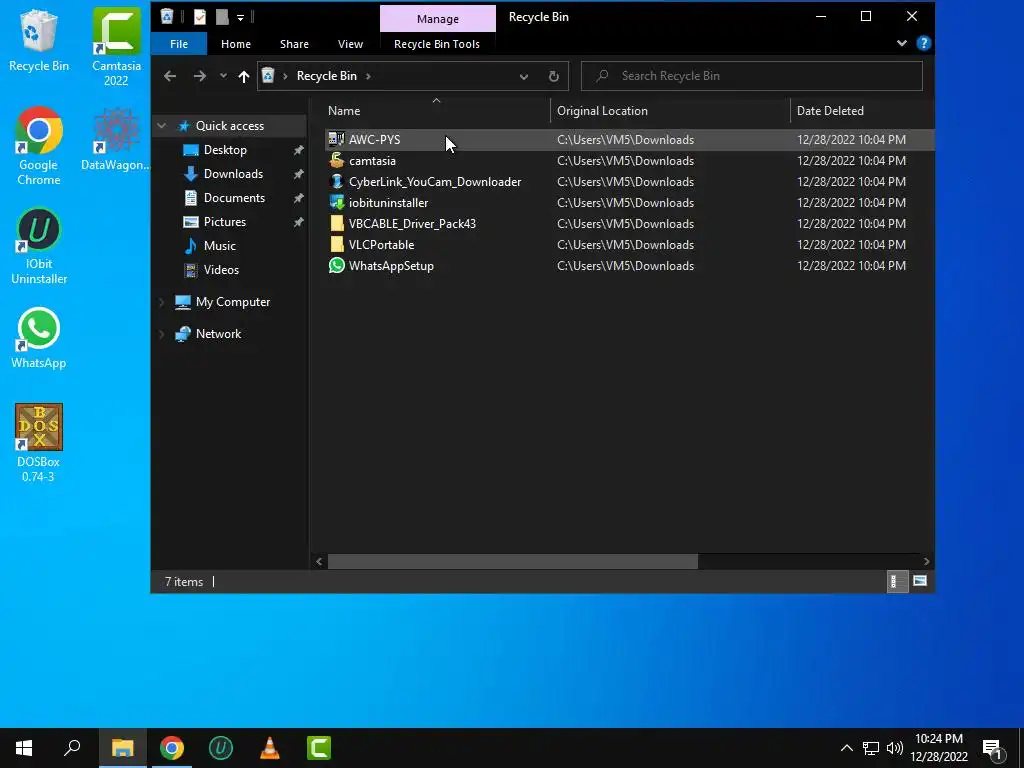
Task: Click the Recycle Bin breadcrumb in the address bar
Action: pos(327,76)
